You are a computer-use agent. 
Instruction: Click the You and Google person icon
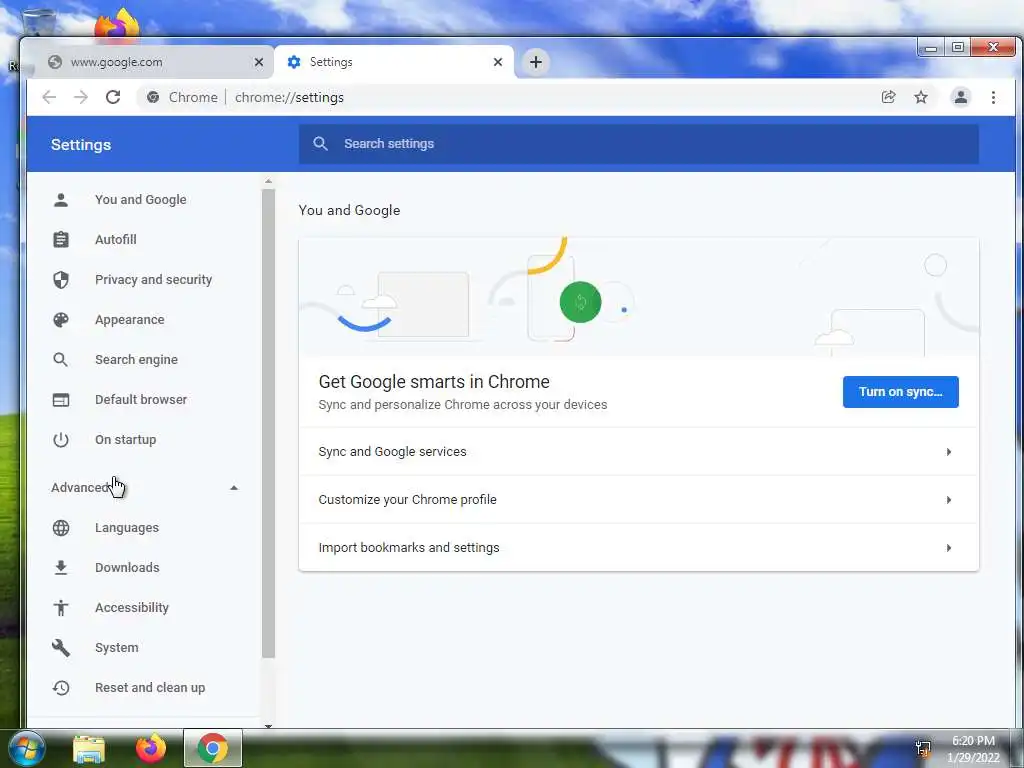pyautogui.click(x=61, y=200)
